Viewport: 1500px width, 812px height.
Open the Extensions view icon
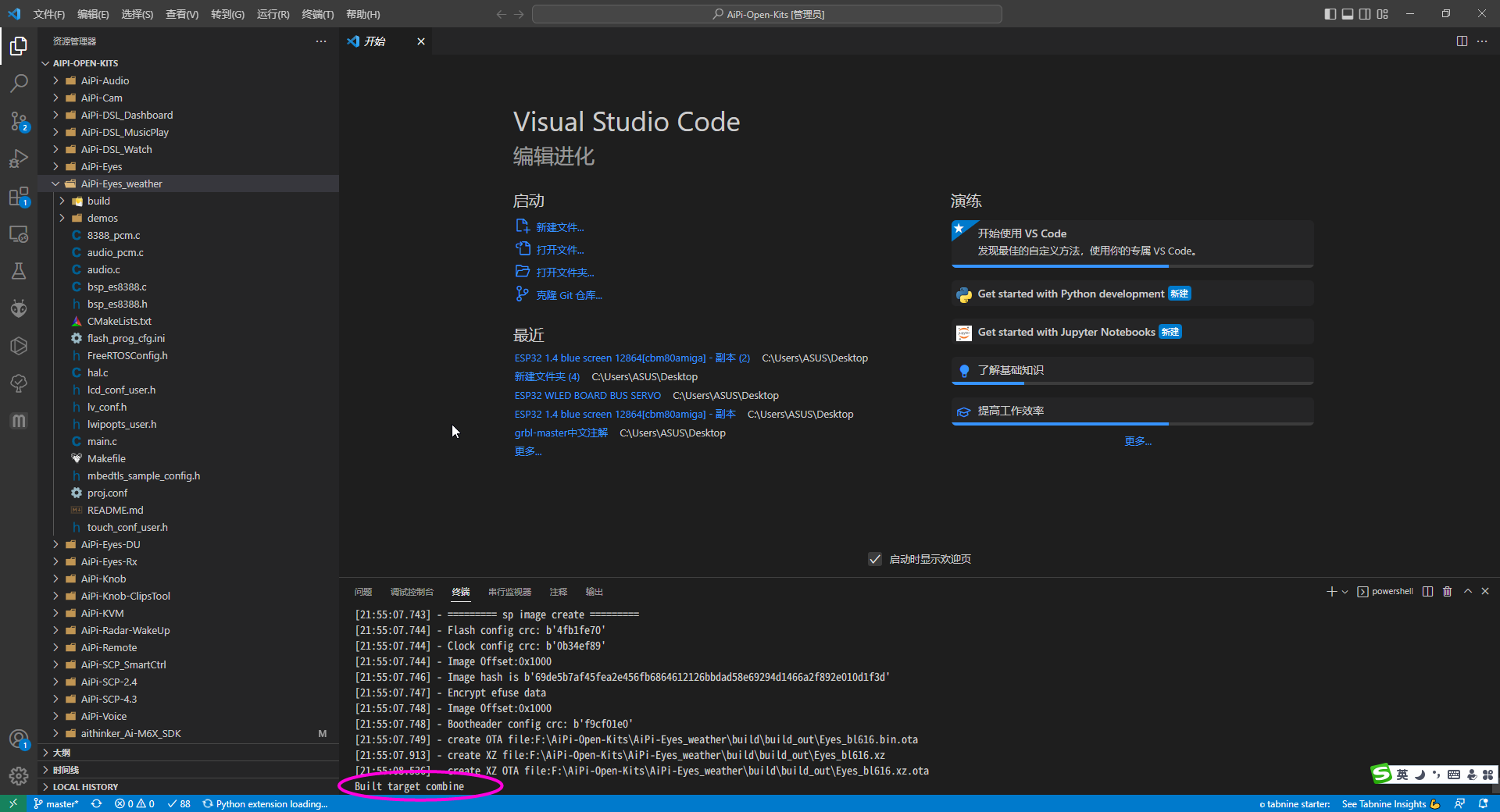(19, 196)
